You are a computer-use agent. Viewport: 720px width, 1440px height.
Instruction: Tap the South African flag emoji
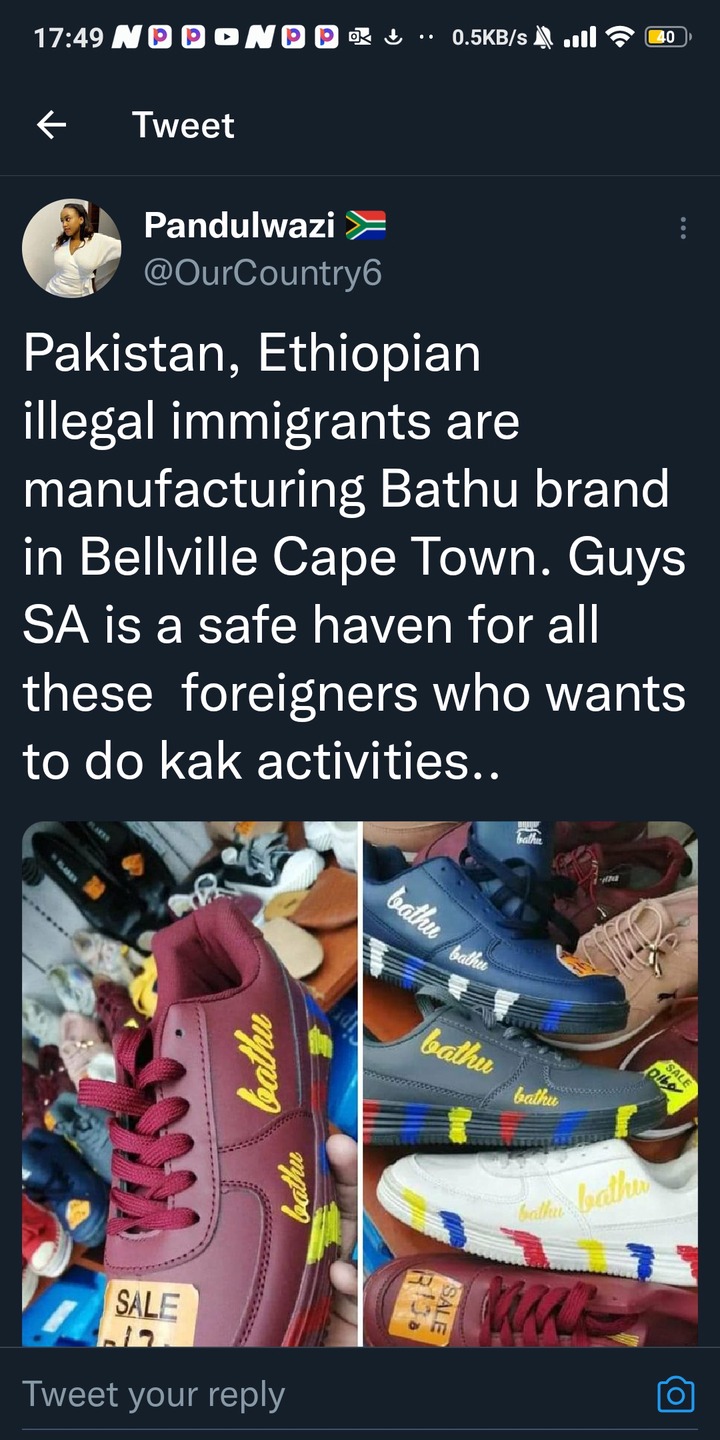(x=366, y=227)
